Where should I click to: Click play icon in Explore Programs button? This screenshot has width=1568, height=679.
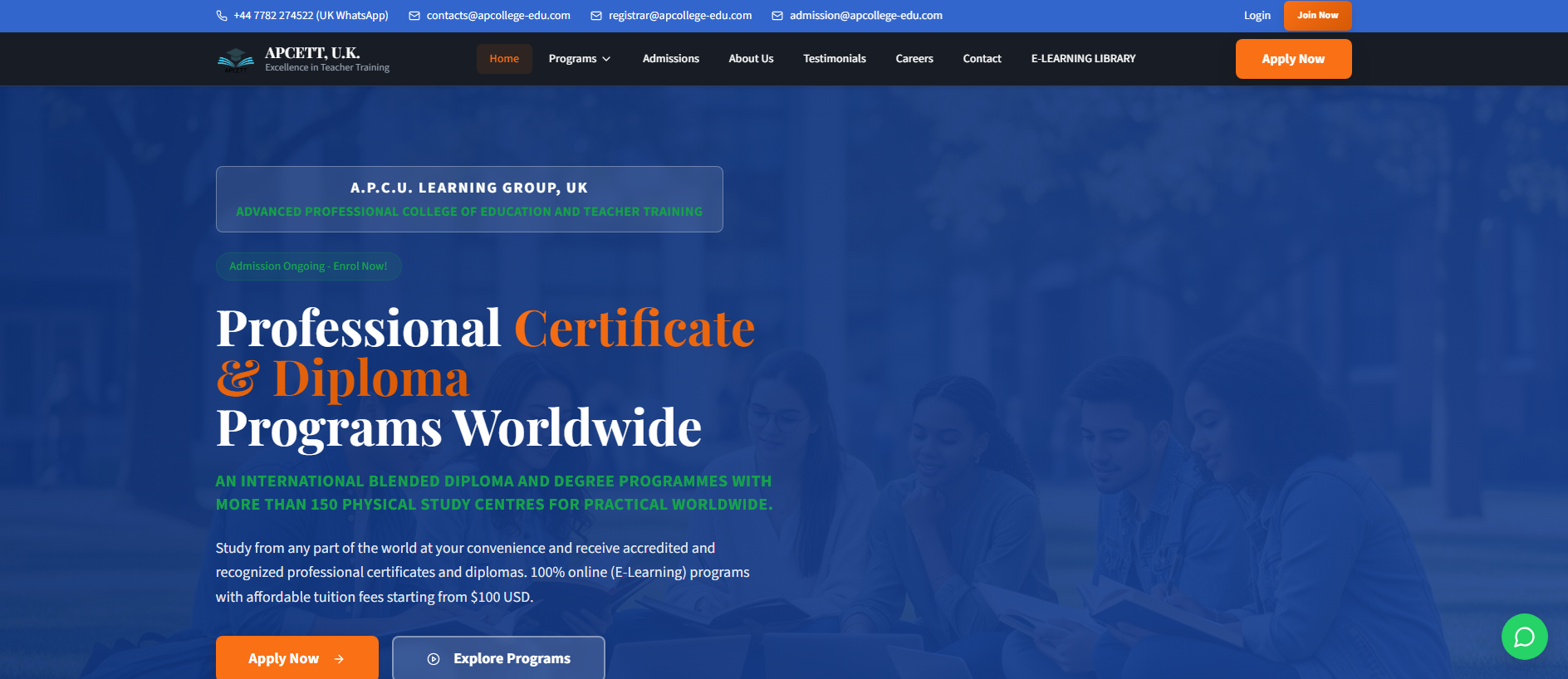[x=434, y=659]
